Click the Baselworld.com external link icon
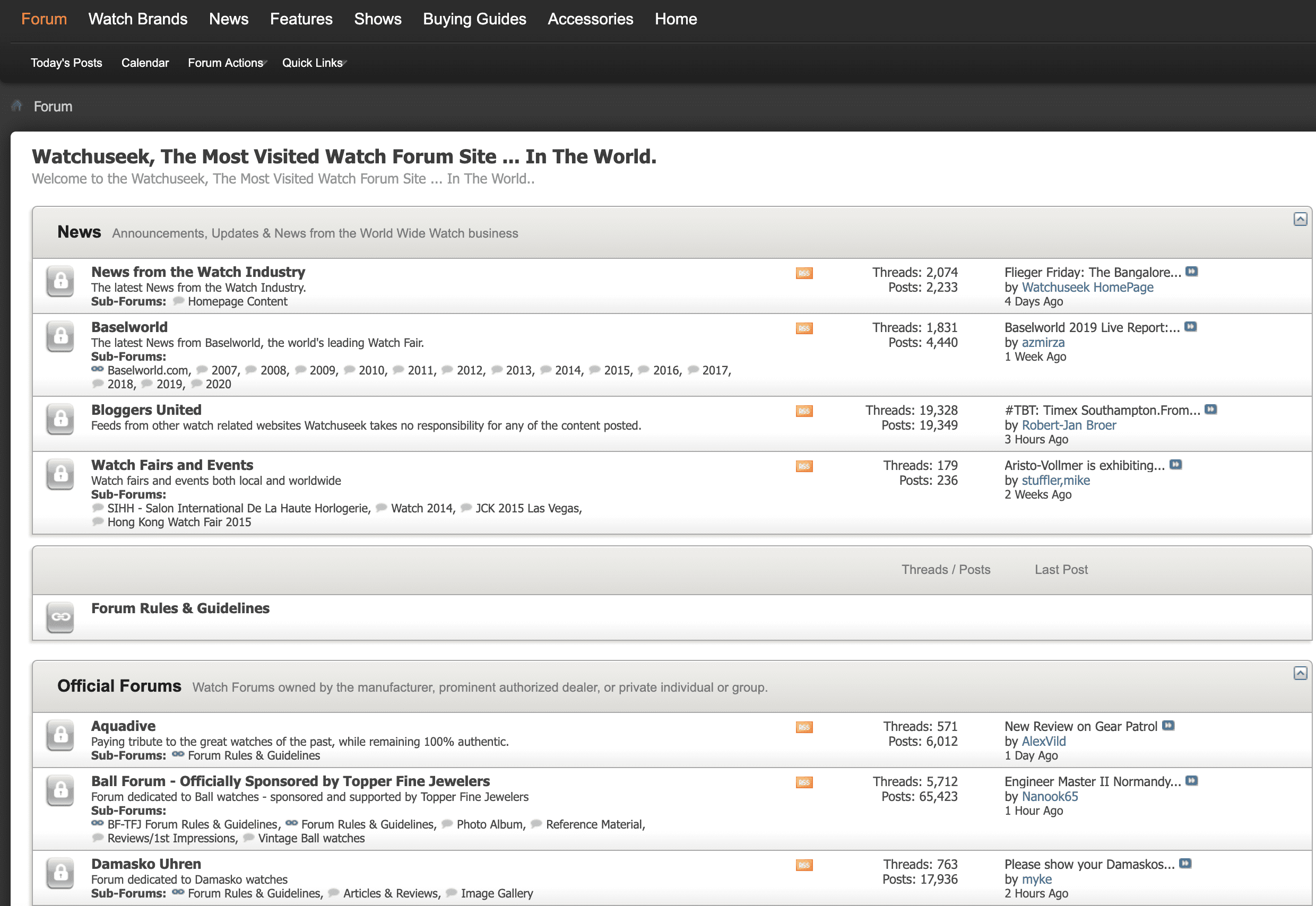Image resolution: width=1316 pixels, height=906 pixels. coord(98,369)
